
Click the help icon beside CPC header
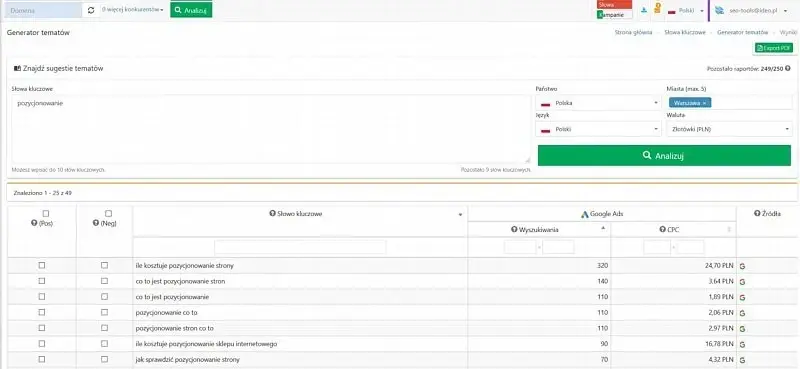point(662,230)
